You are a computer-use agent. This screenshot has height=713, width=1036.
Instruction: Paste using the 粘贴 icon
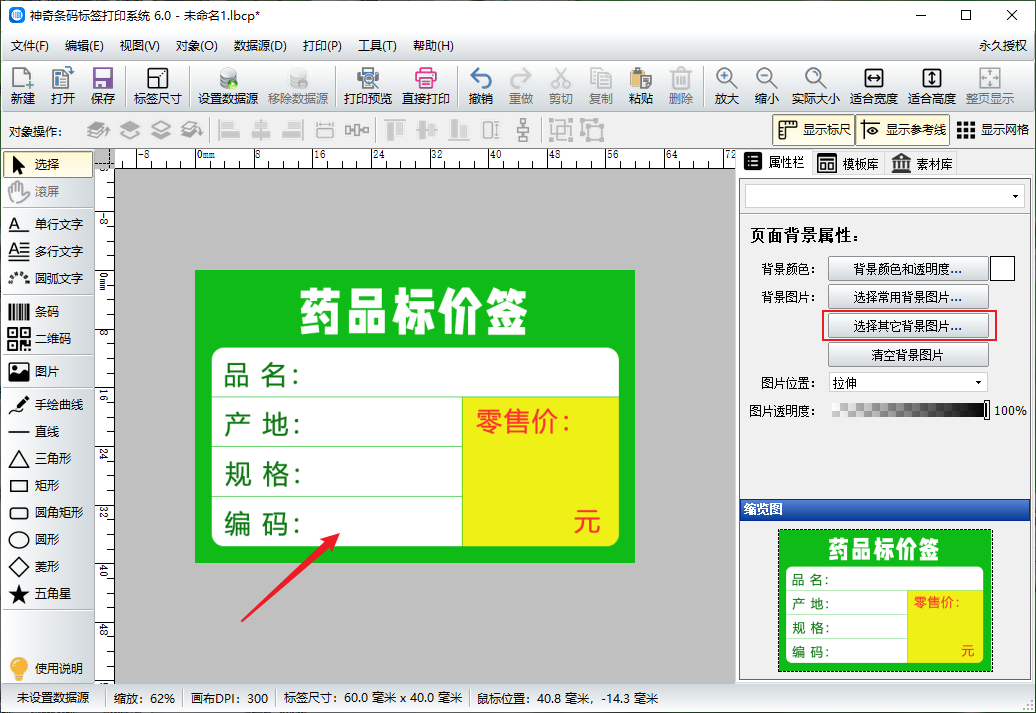[x=640, y=86]
